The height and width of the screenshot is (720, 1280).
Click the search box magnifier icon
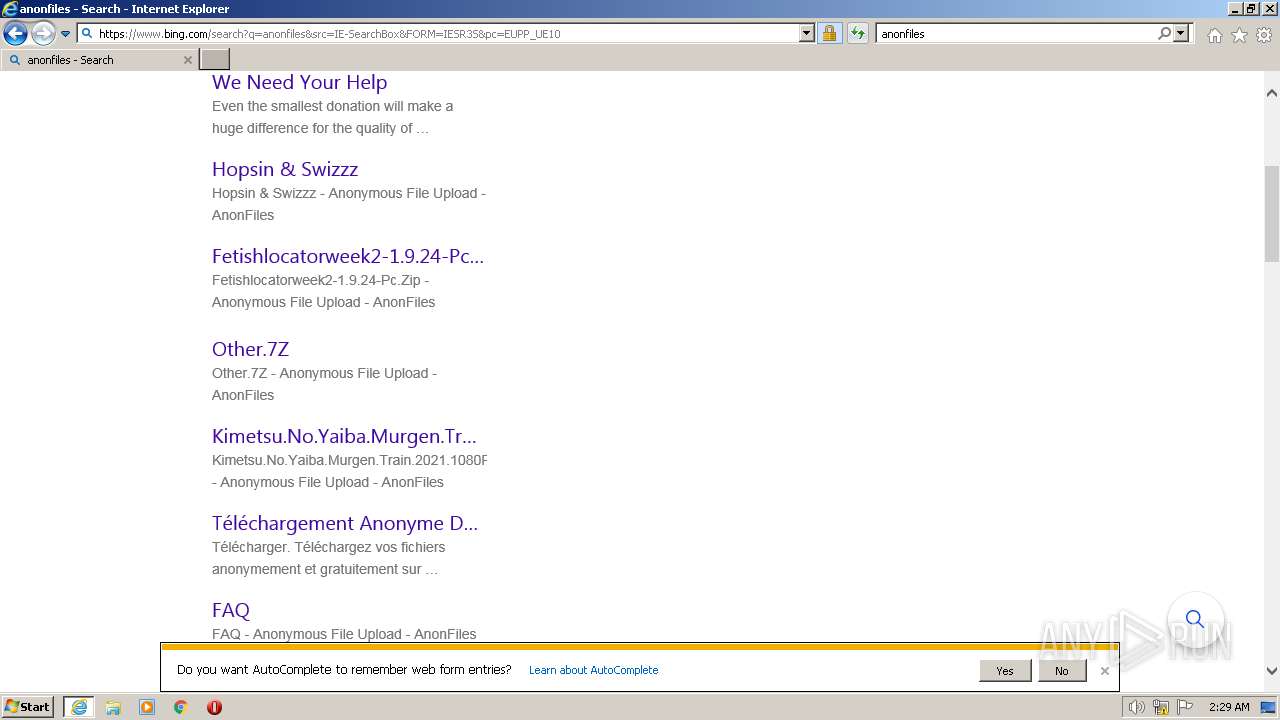point(1164,33)
